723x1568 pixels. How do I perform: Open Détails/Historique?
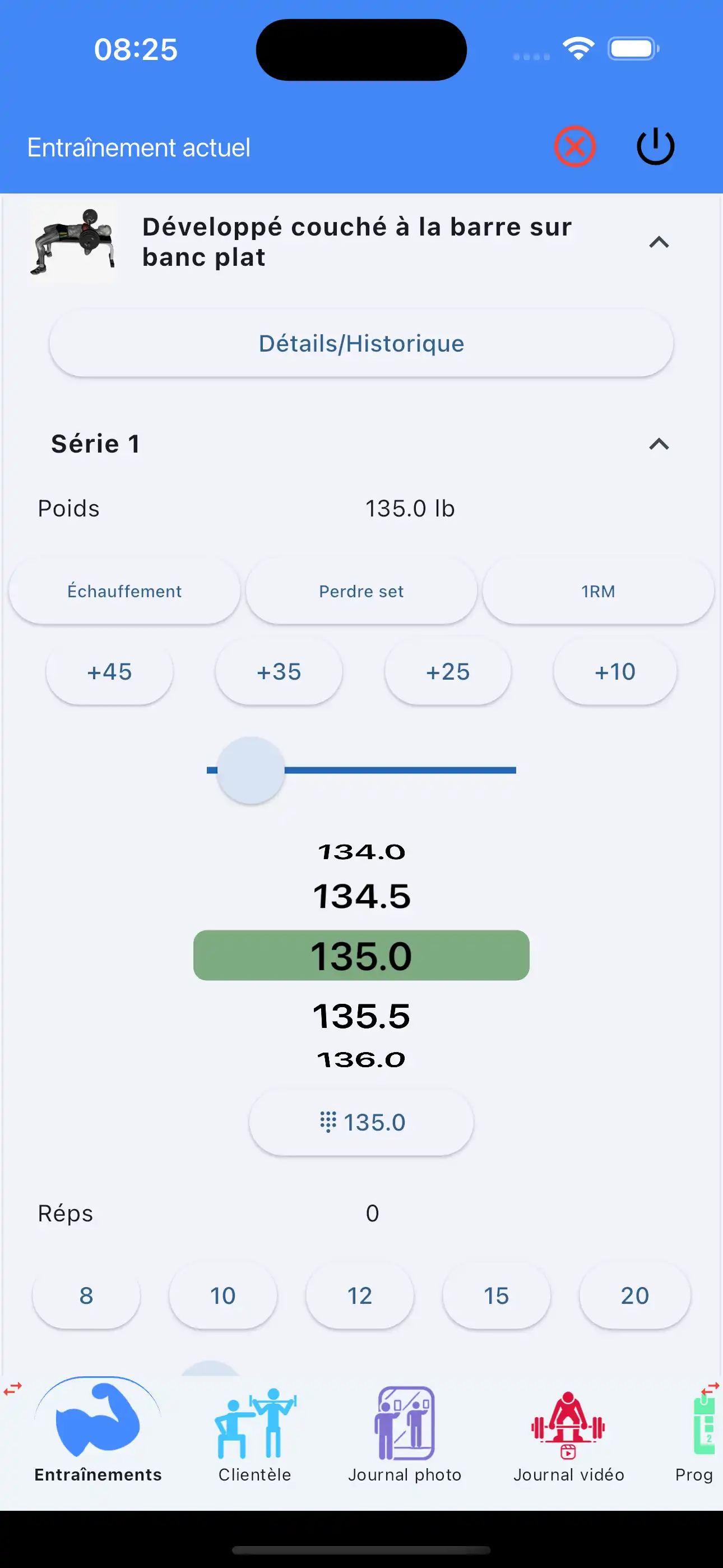361,343
